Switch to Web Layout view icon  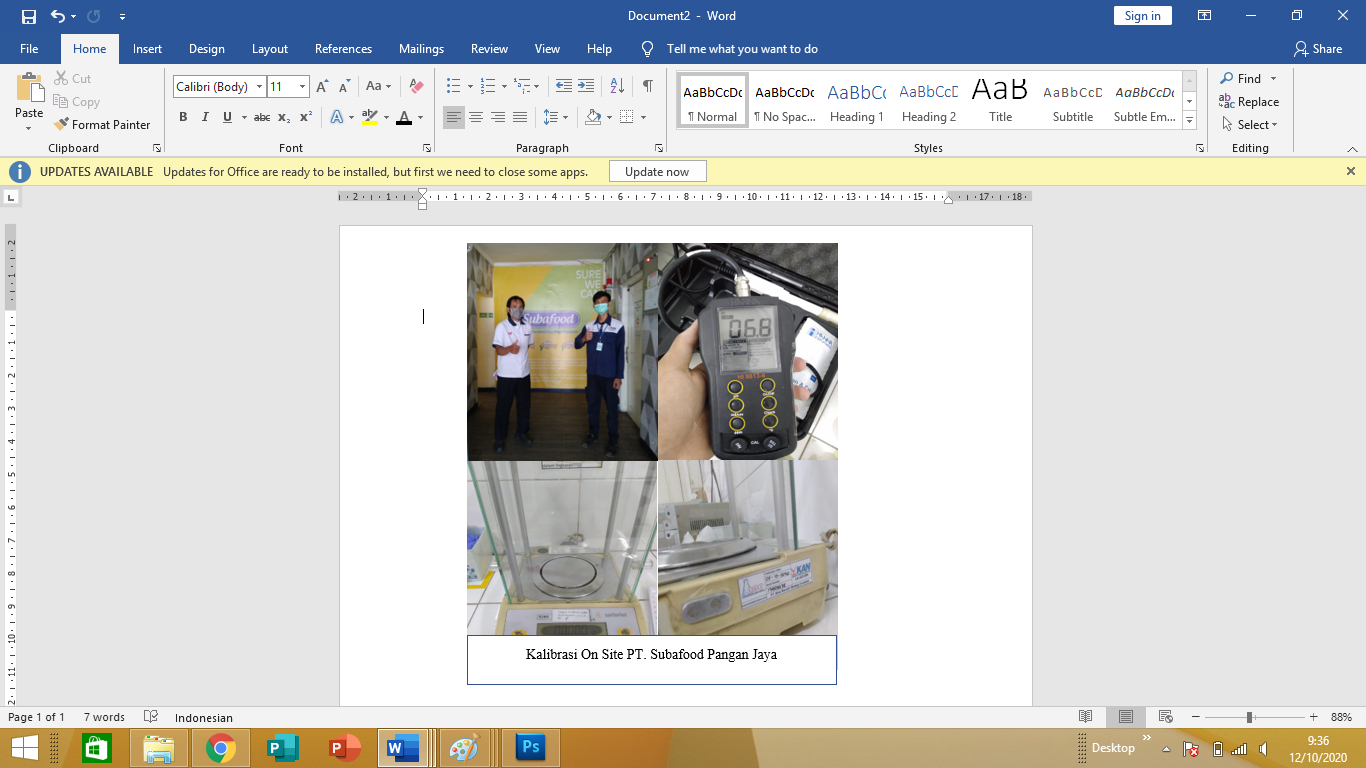tap(1165, 717)
